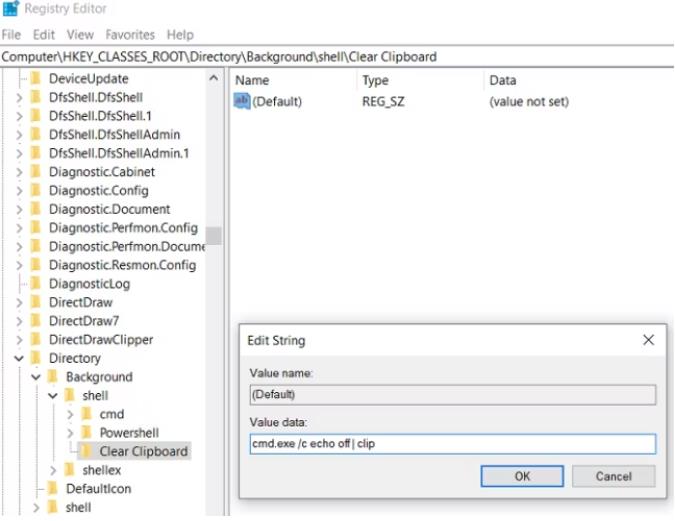Click the shellex folder icon
This screenshot has height=521, width=675.
70,470
